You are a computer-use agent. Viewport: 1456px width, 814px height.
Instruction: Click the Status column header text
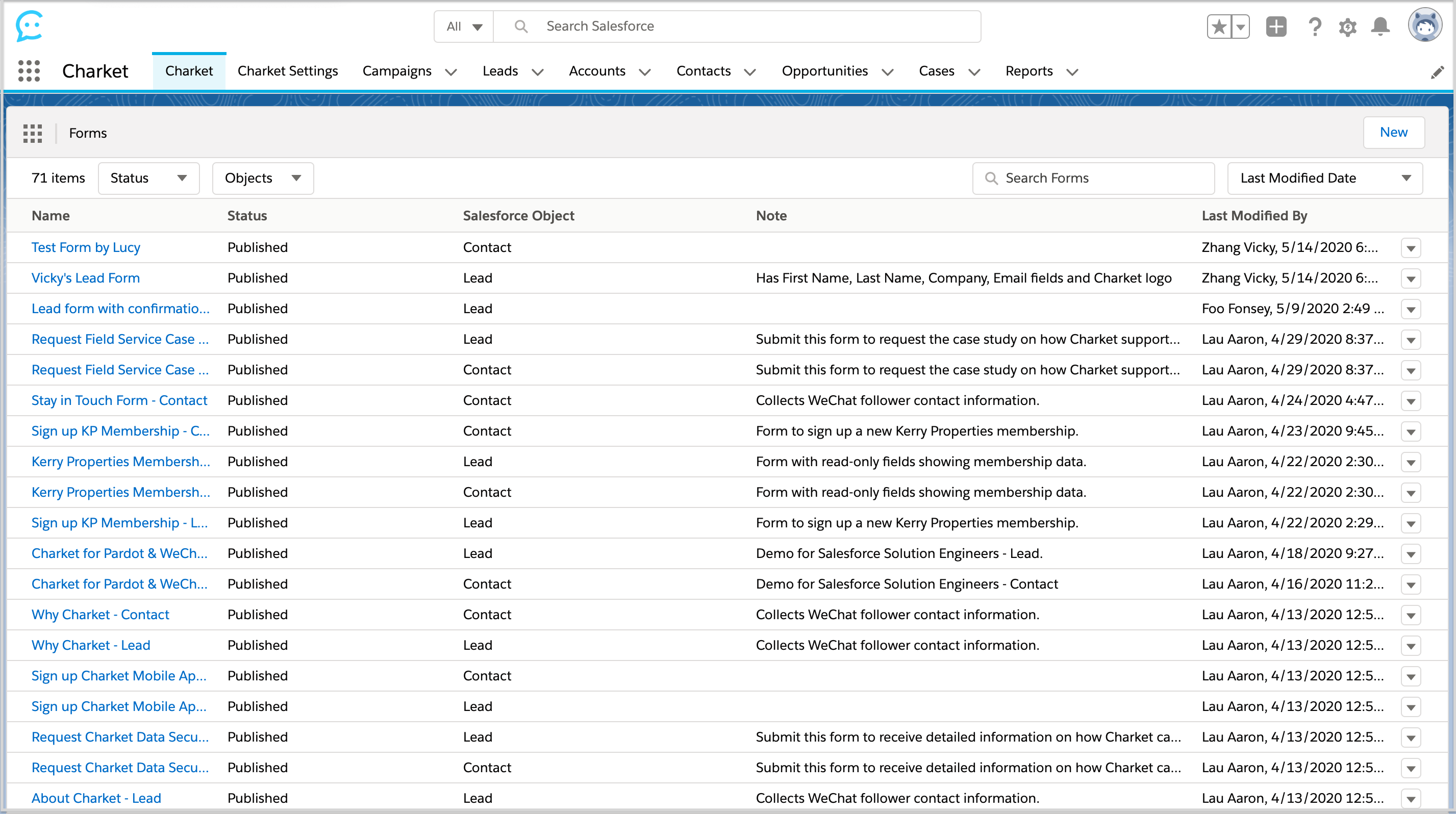pos(247,216)
